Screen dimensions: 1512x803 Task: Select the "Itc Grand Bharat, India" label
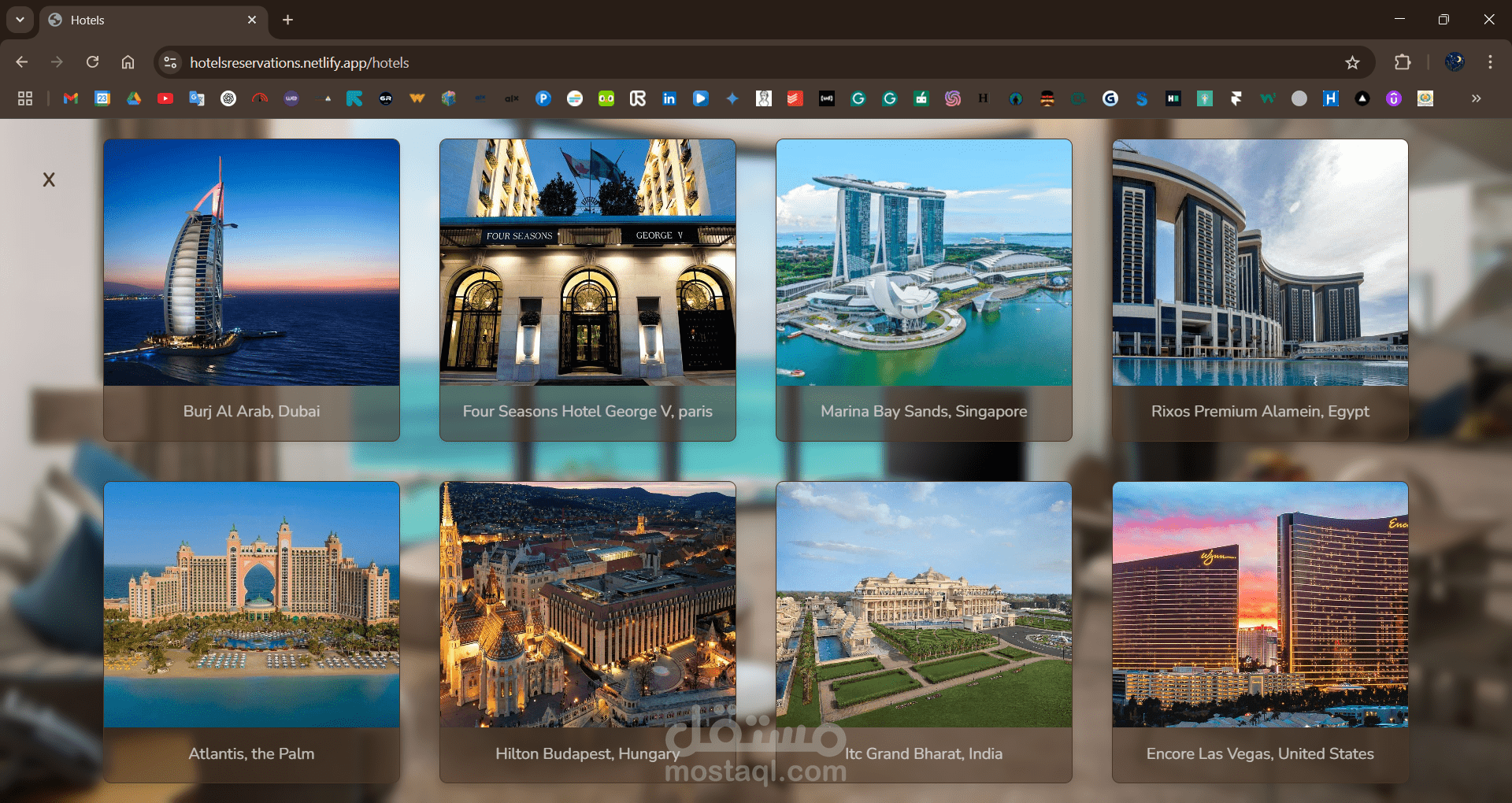pyautogui.click(x=924, y=753)
